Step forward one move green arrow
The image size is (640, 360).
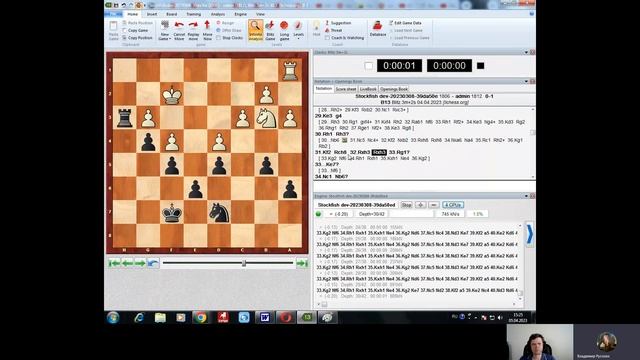coord(140,263)
